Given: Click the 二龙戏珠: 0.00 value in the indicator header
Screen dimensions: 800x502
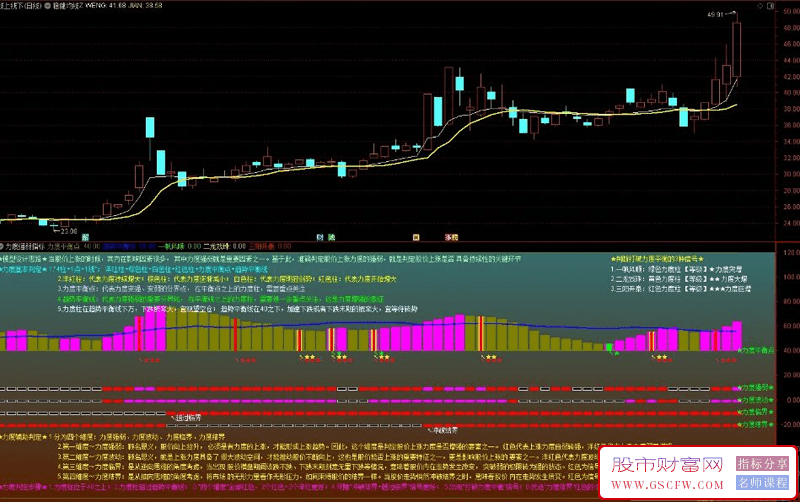Looking at the screenshot, I should click(224, 246).
